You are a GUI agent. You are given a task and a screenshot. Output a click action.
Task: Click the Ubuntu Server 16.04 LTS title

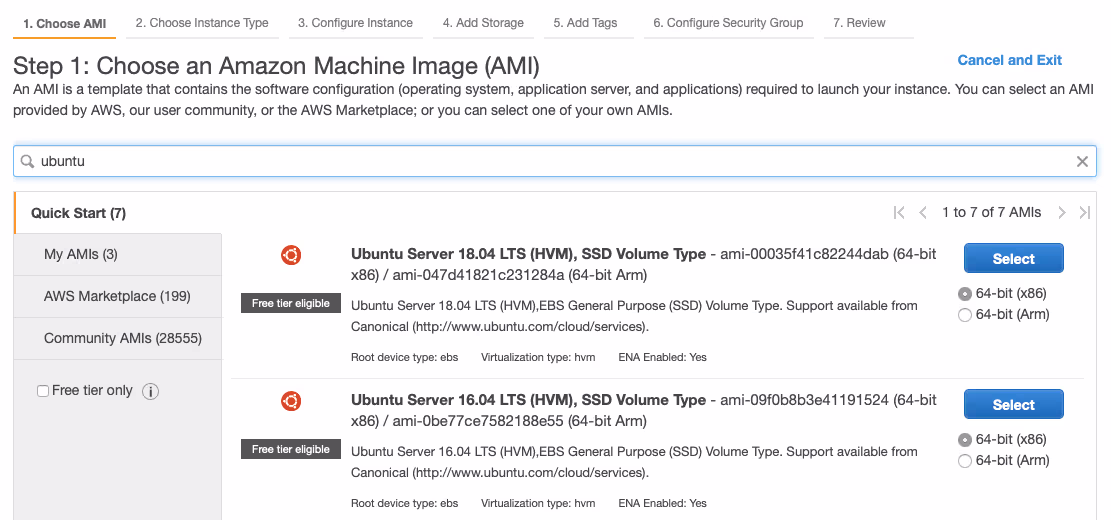tap(528, 400)
